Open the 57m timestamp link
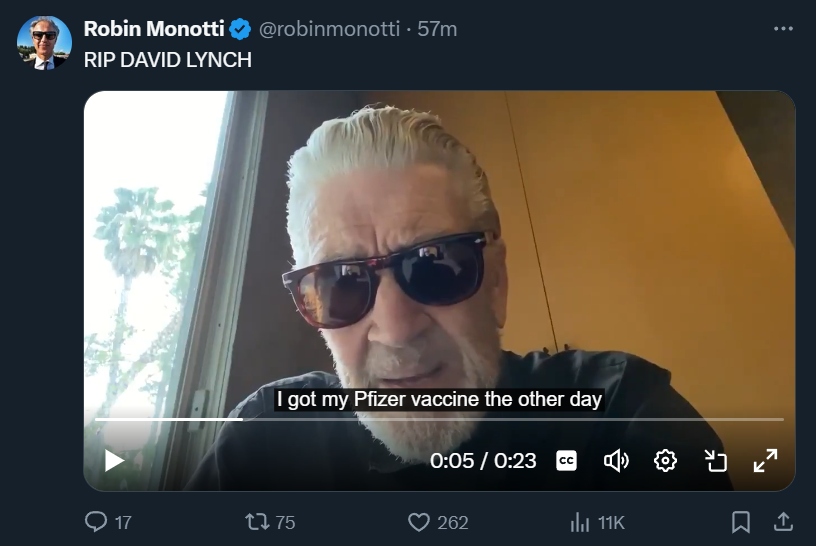Viewport: 816px width, 546px height. 437,29
